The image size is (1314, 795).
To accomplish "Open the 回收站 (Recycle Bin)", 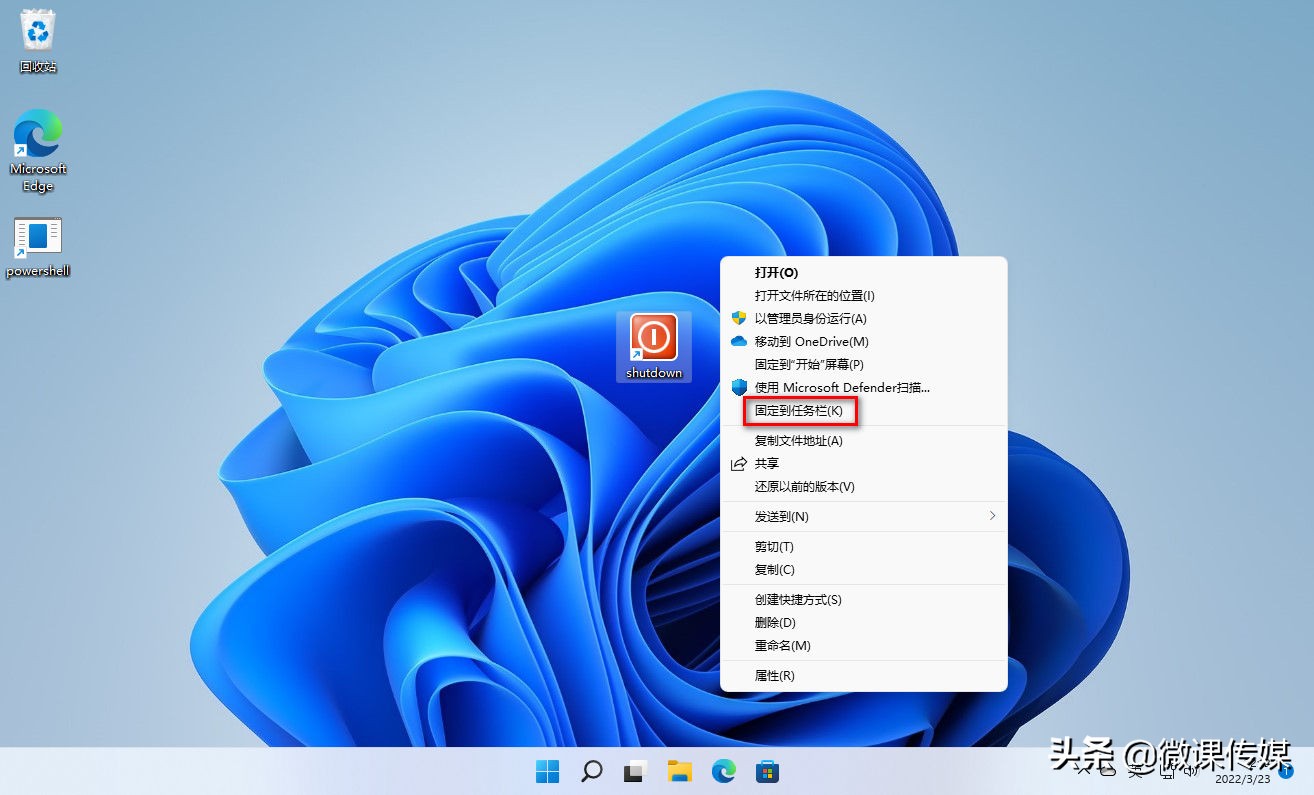I will click(x=37, y=32).
